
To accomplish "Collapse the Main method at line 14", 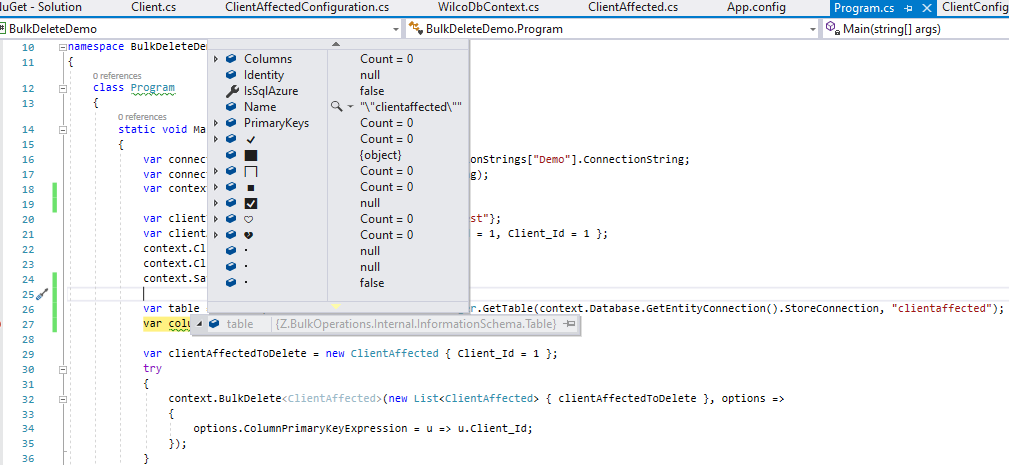I will tap(62, 130).
